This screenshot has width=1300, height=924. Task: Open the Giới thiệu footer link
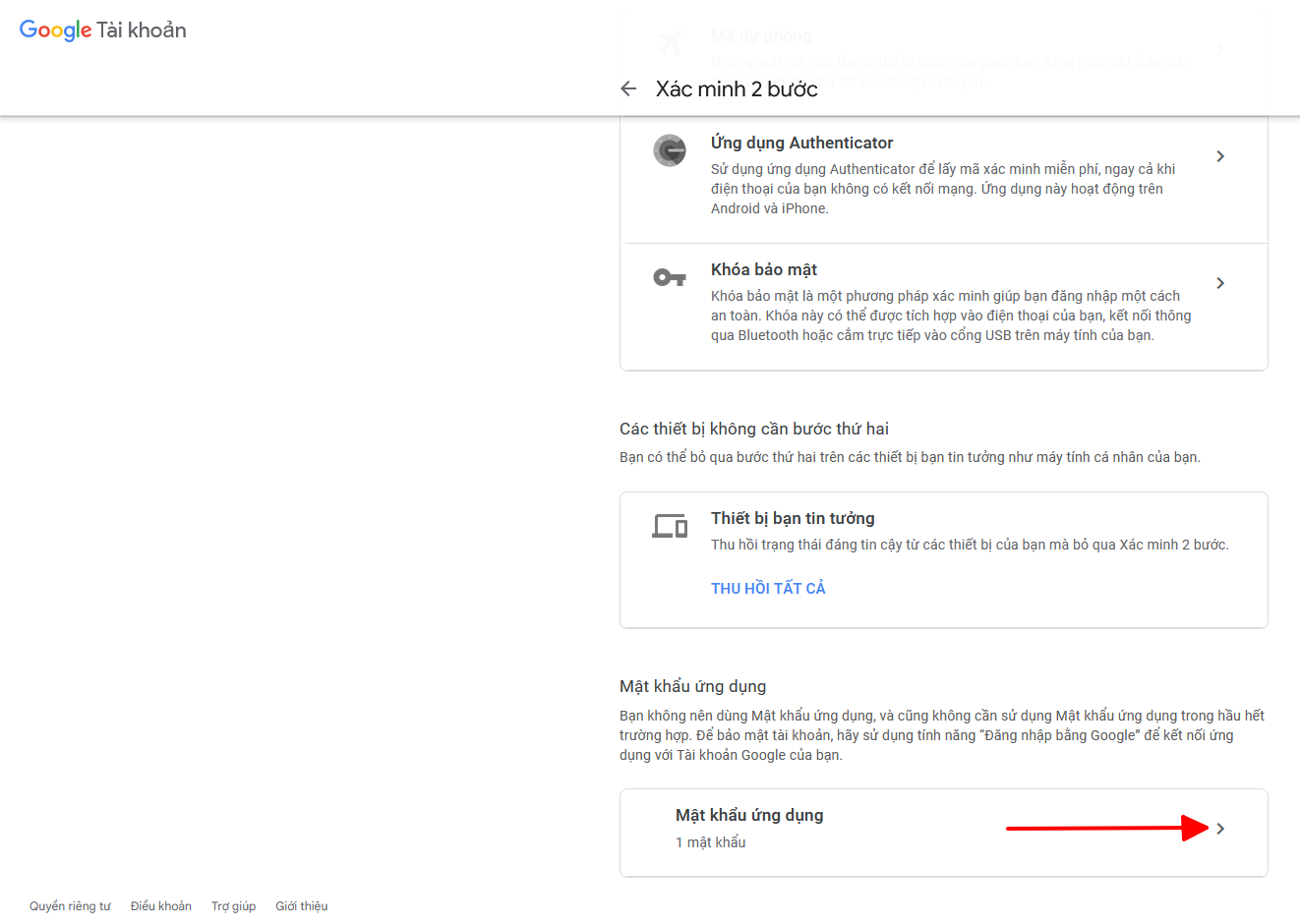302,906
